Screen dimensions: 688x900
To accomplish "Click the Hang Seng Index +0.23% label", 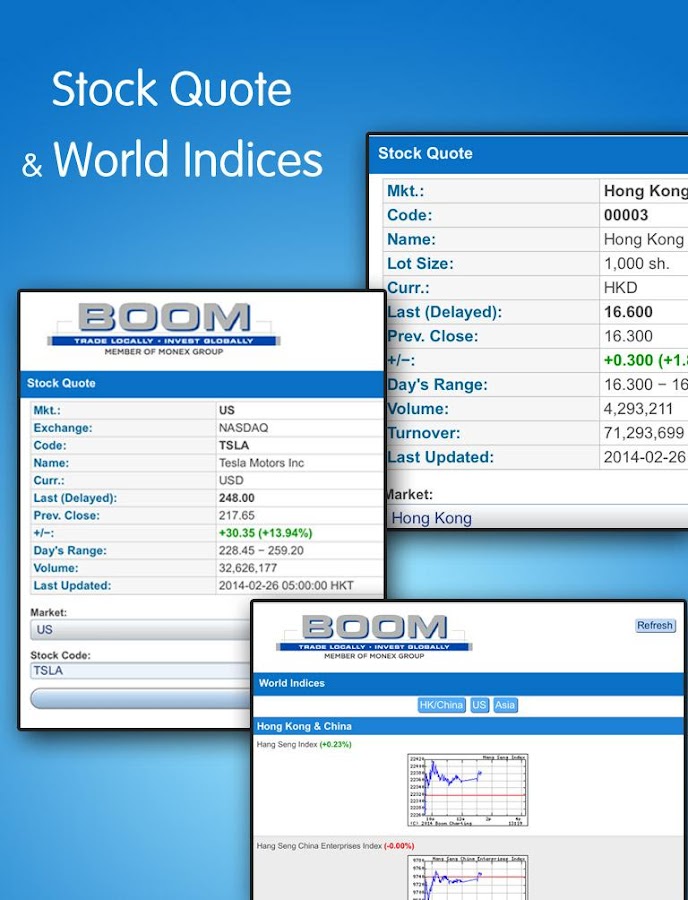I will (x=304, y=745).
